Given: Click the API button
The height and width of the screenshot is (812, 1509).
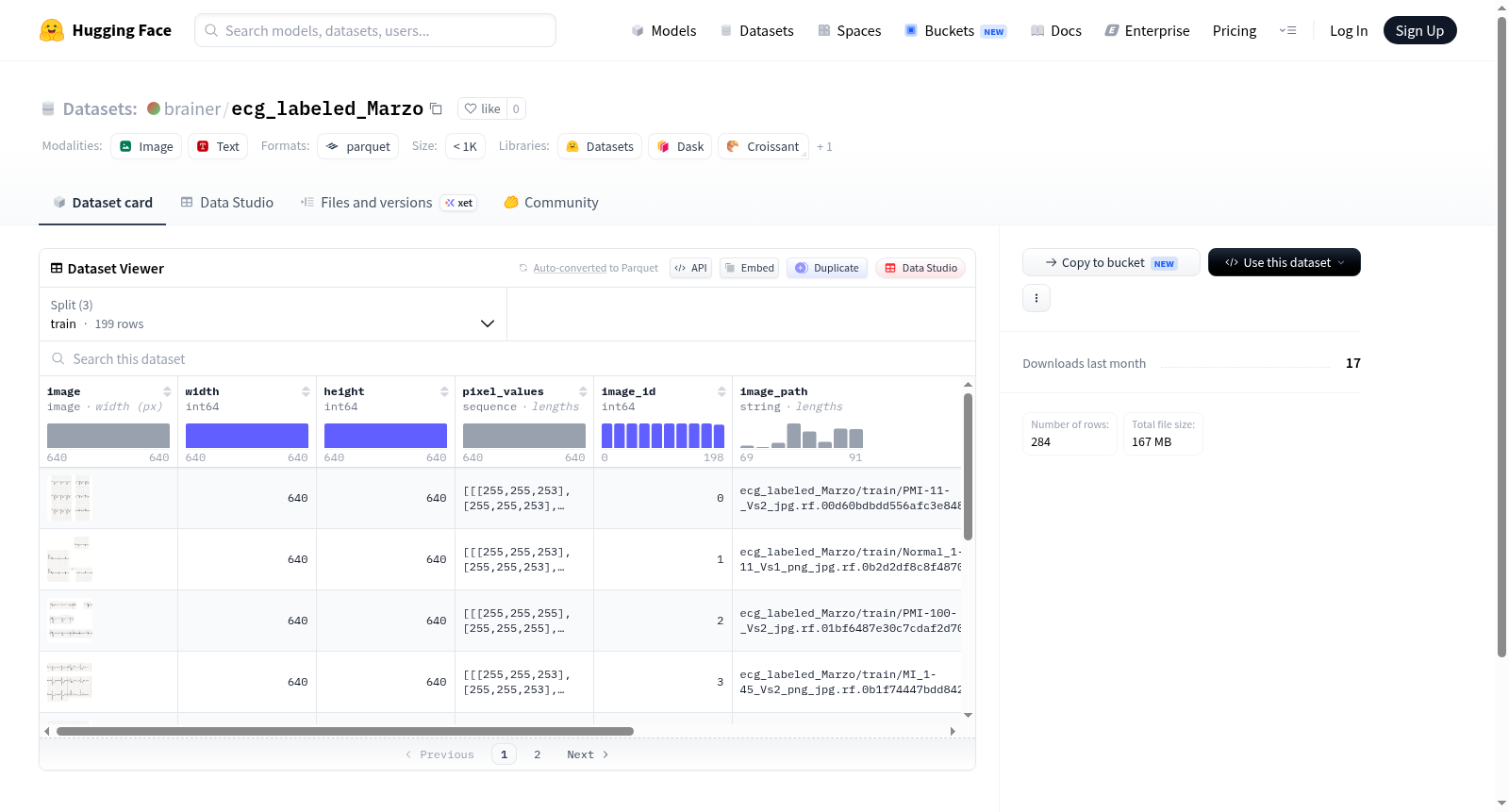Looking at the screenshot, I should [690, 268].
